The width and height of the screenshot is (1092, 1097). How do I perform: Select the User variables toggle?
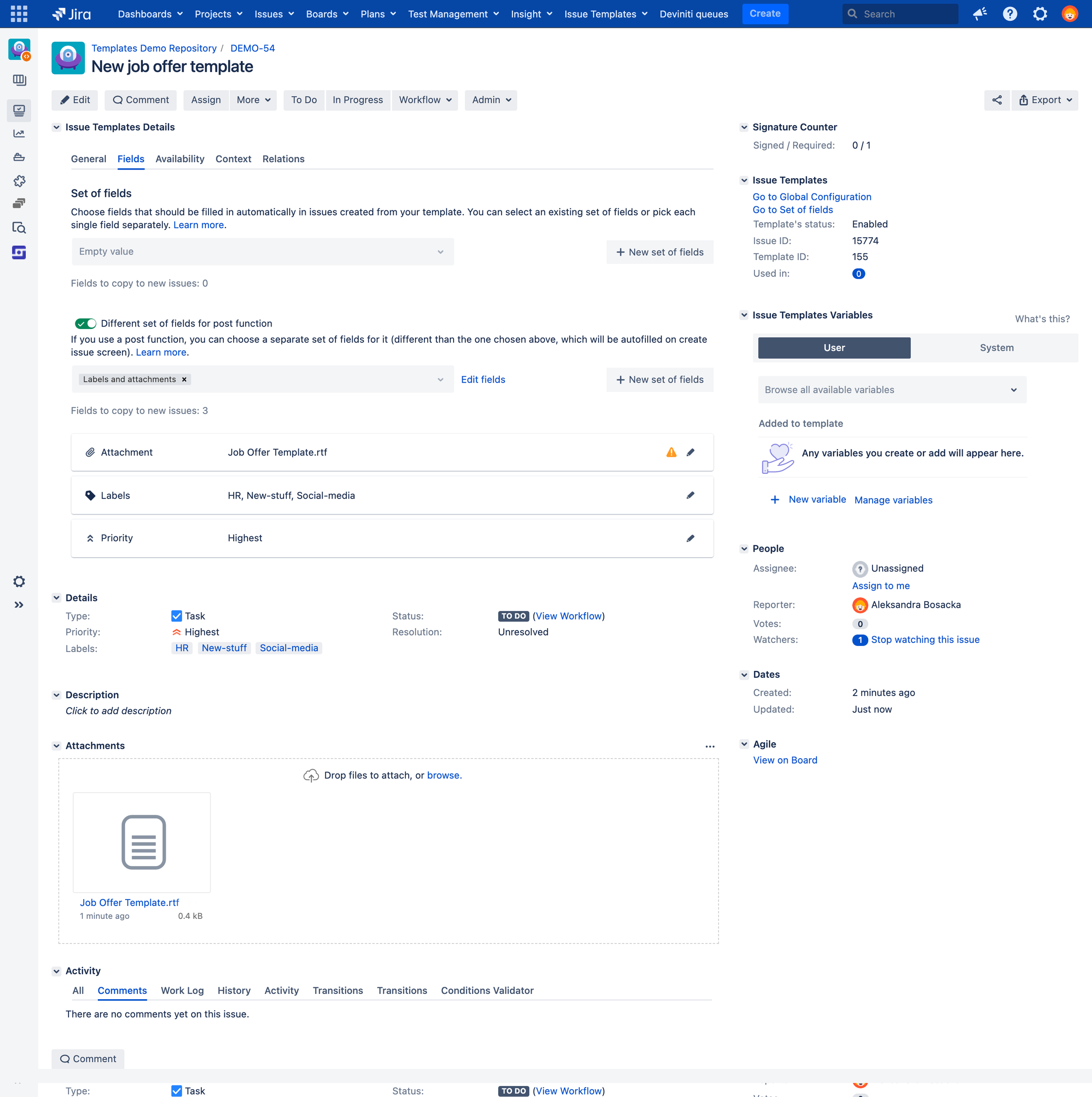pos(834,348)
